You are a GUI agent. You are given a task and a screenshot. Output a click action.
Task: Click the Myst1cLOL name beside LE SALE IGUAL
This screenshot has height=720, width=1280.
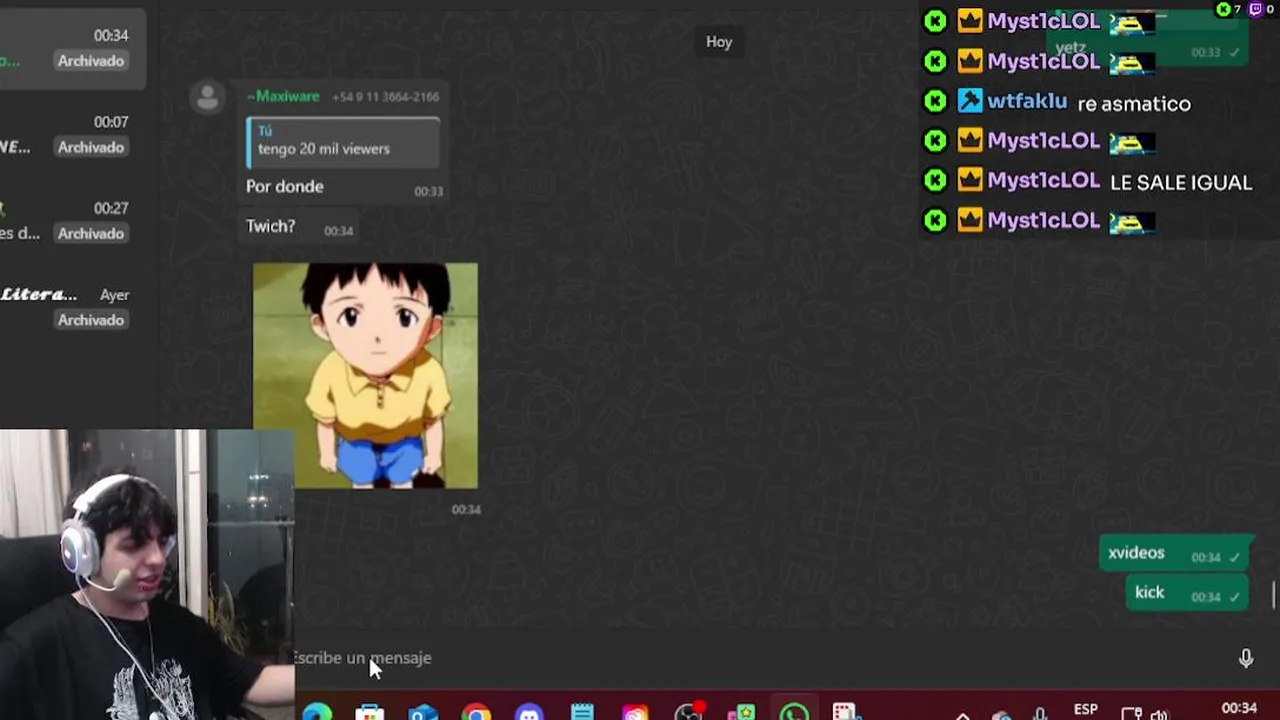1044,180
